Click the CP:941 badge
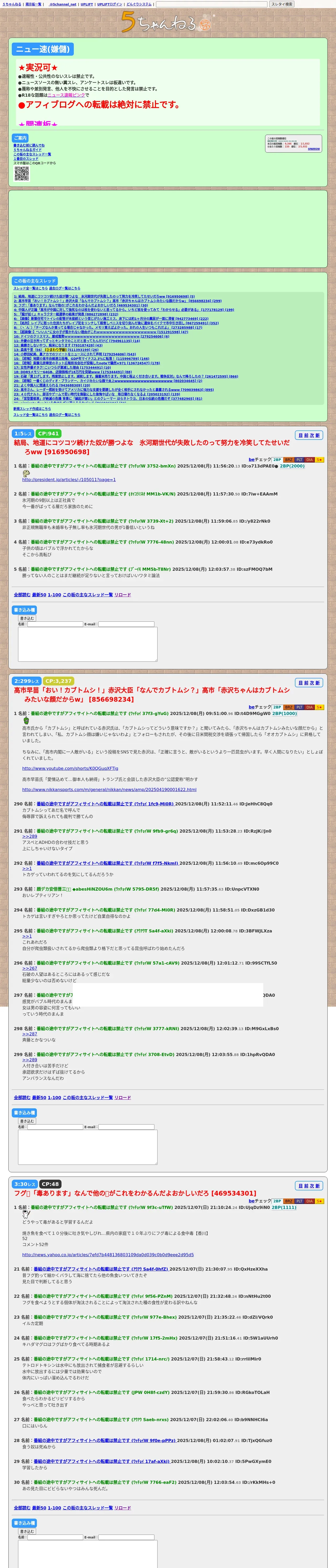 click(x=49, y=434)
